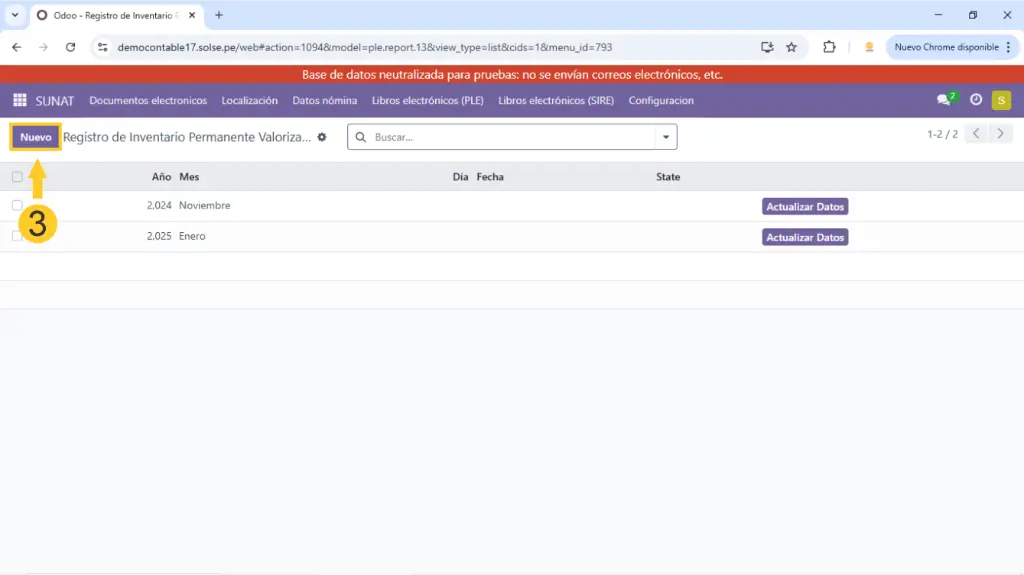Open the Odoo apps grid menu

(19, 100)
